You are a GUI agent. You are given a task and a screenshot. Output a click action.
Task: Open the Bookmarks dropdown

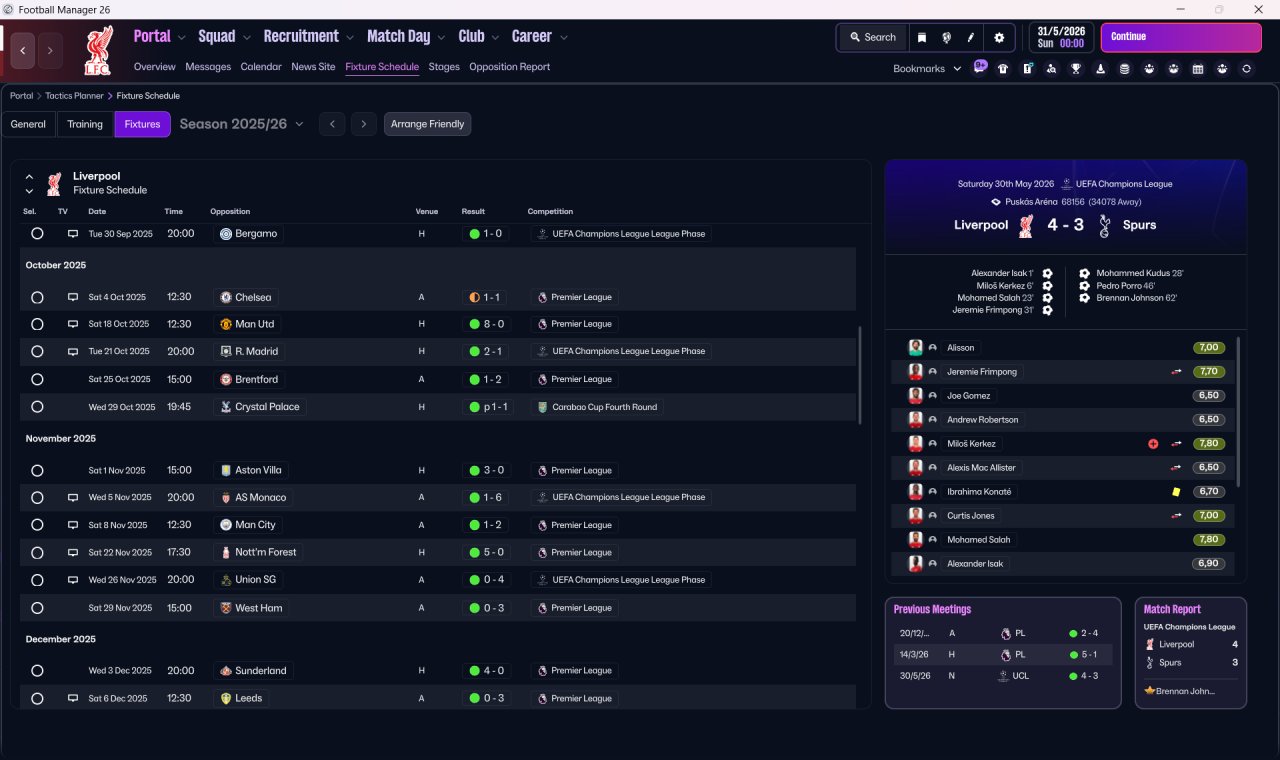click(x=927, y=69)
